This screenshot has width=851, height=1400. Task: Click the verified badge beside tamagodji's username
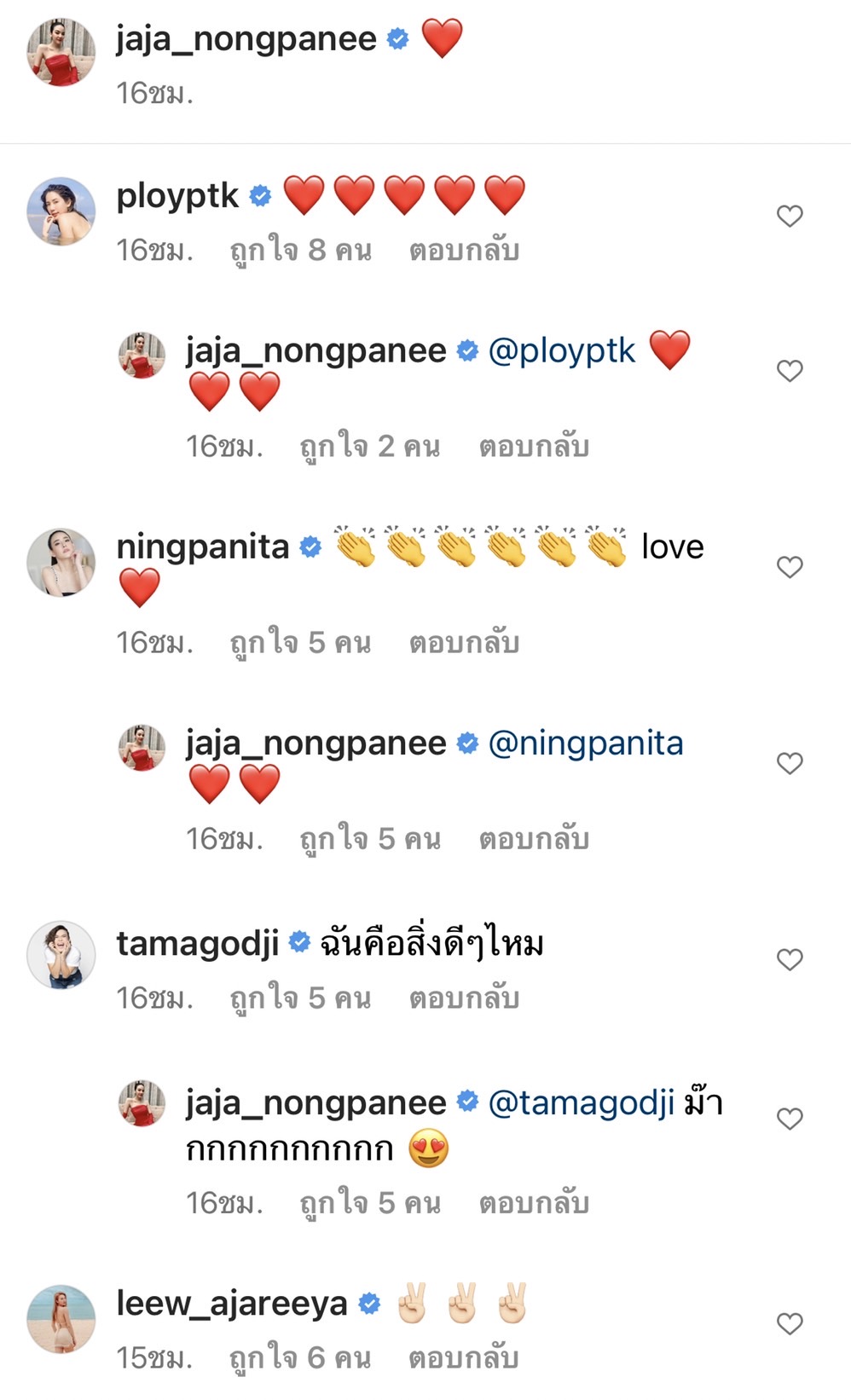301,941
